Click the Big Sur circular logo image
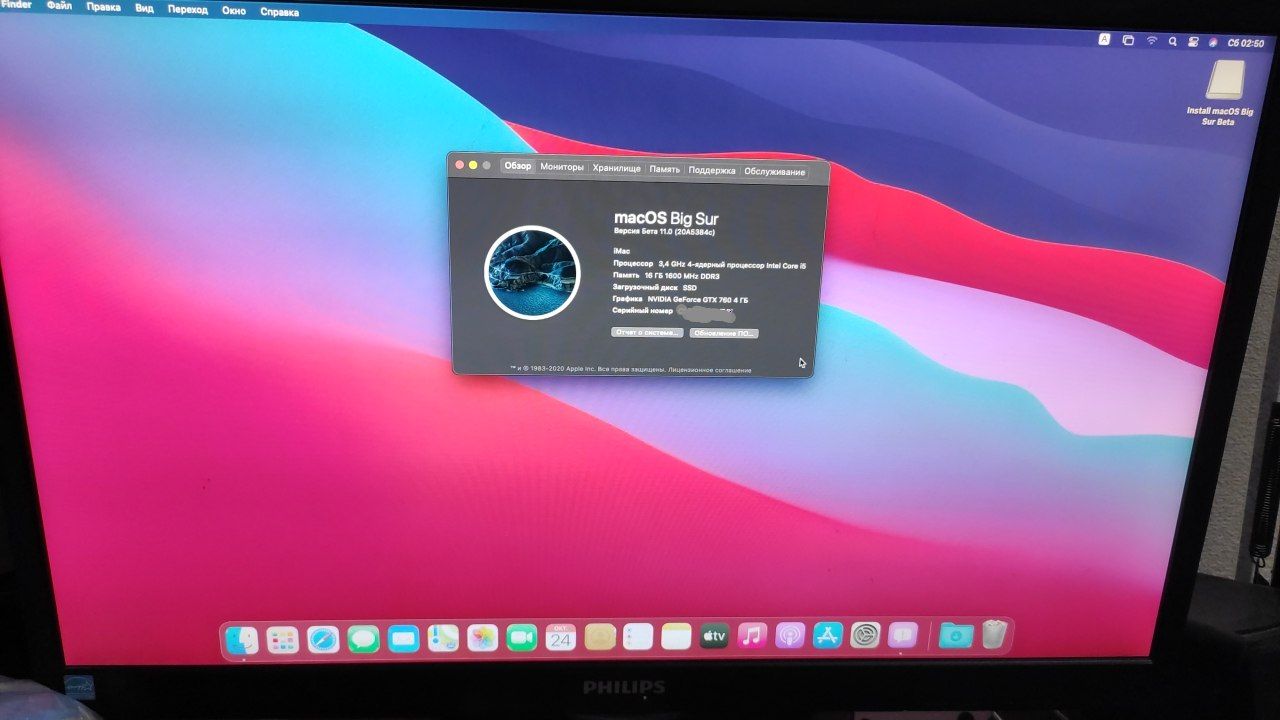The width and height of the screenshot is (1280, 720). 532,272
